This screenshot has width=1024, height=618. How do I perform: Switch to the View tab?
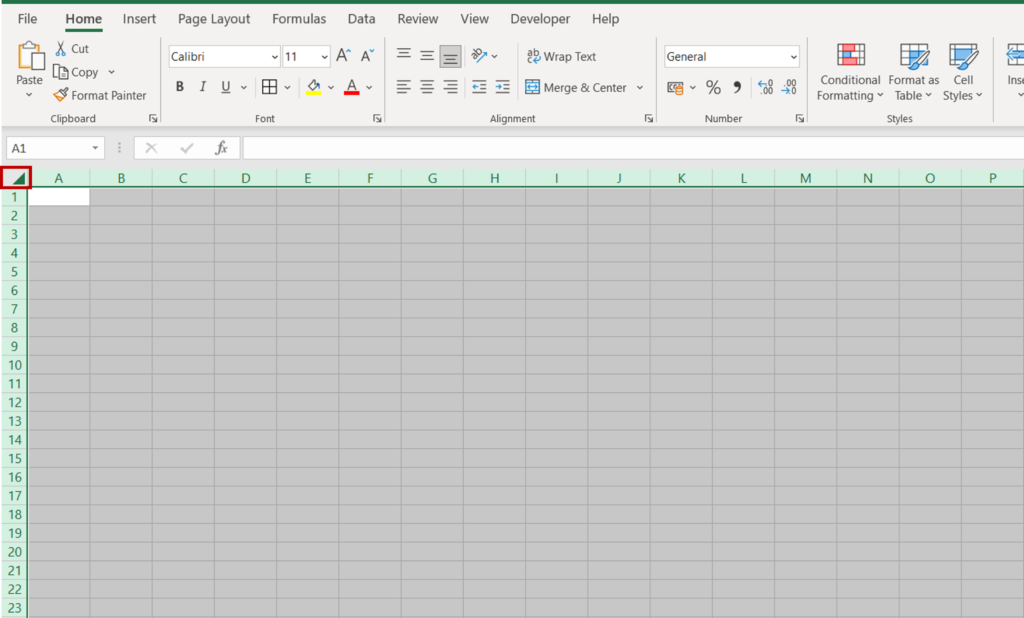[x=474, y=19]
